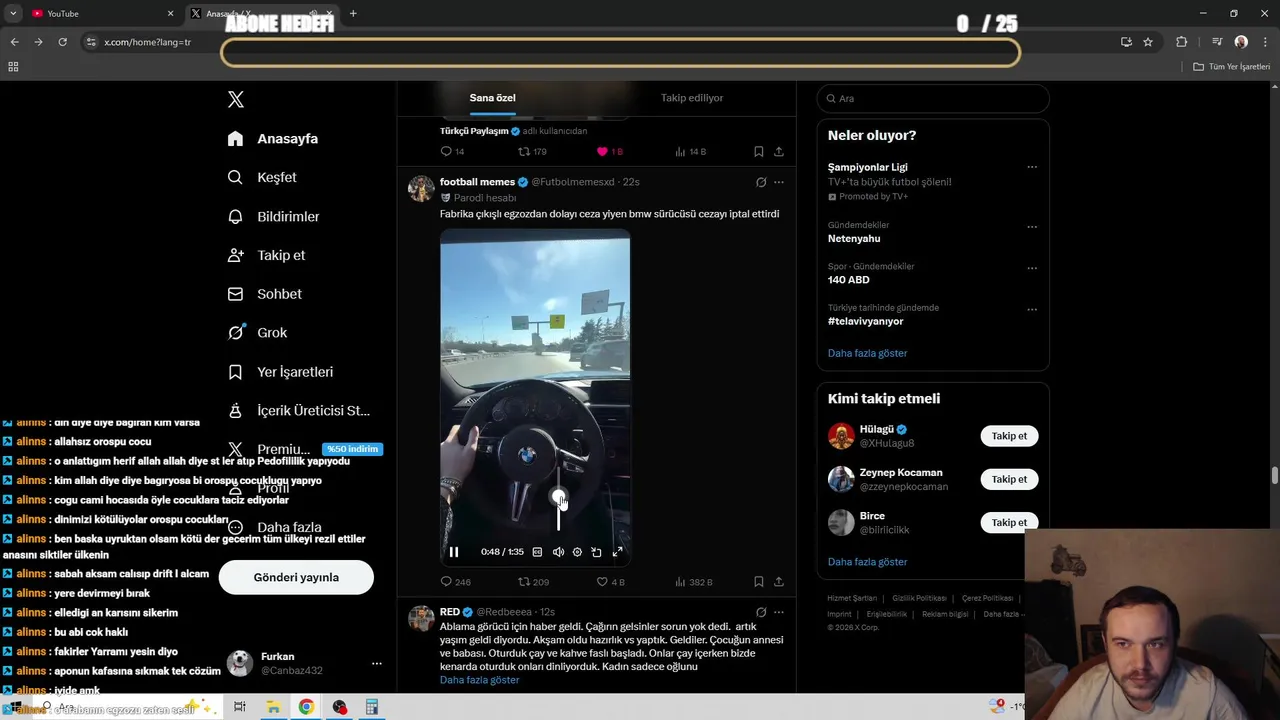Bookmark the football memes post
Screen dimensions: 1280x720
759,581
